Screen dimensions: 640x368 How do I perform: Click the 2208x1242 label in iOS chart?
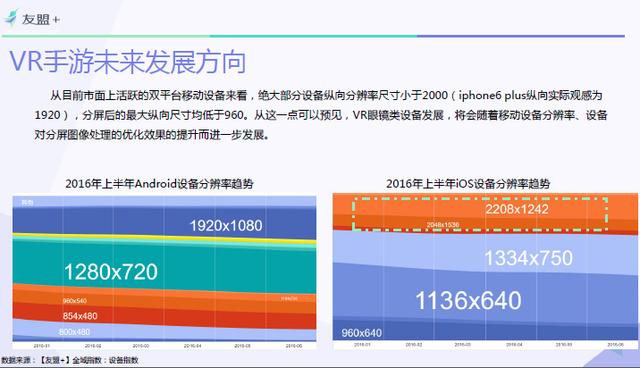pyautogui.click(x=517, y=209)
